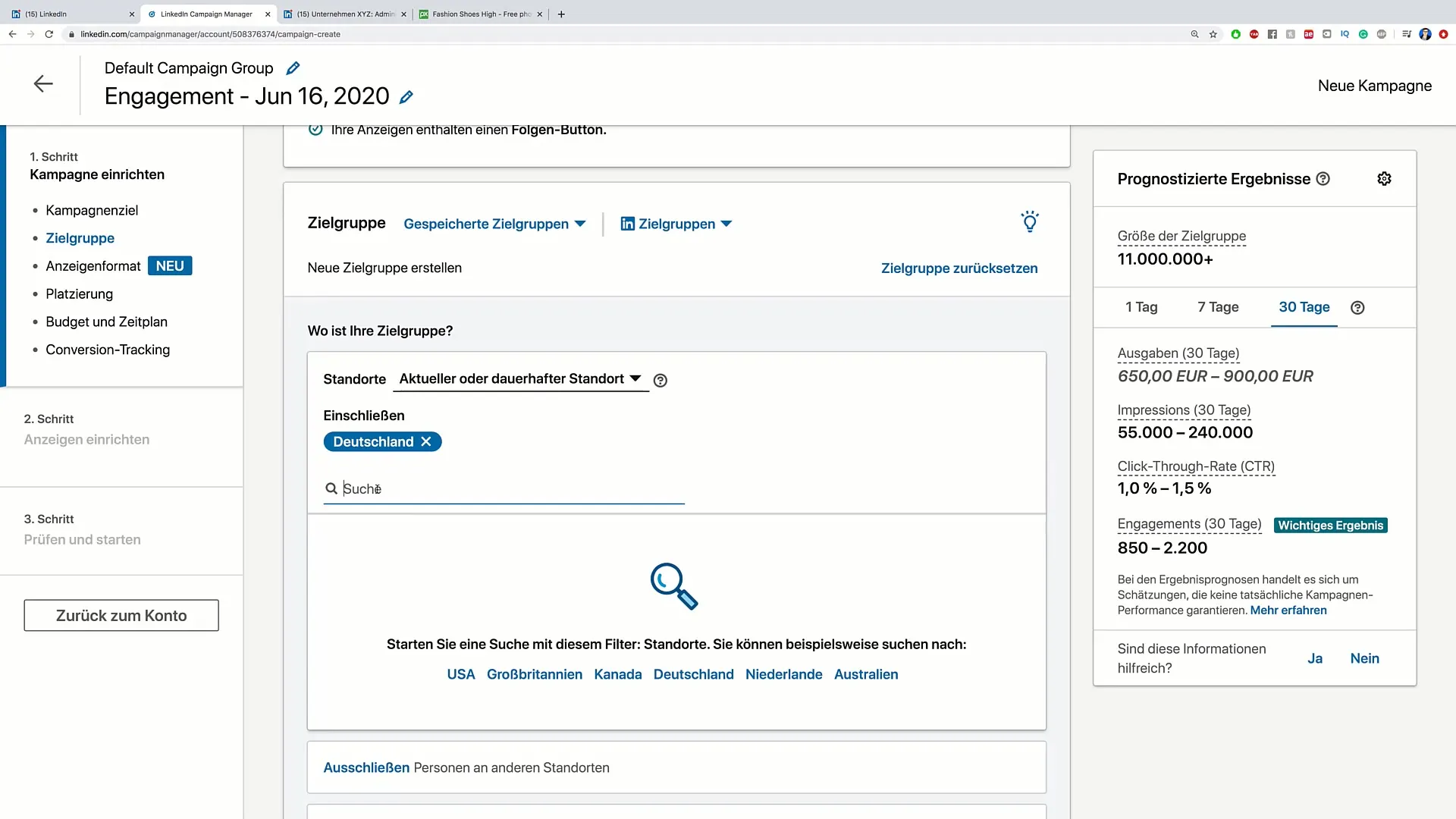Viewport: 1456px width, 819px height.
Task: Reload the page with browser refresh icon
Action: (x=49, y=34)
